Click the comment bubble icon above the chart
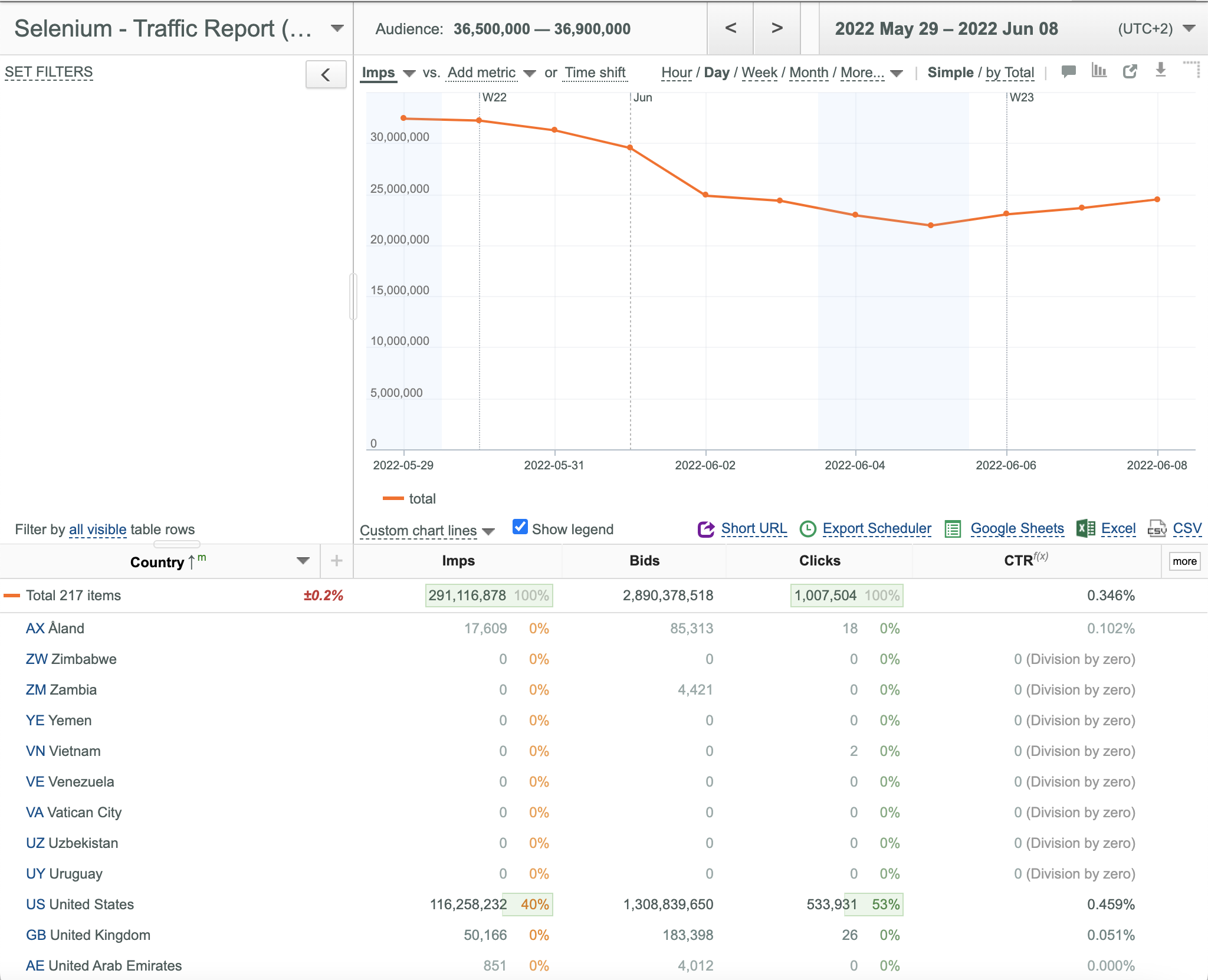This screenshot has height=980, width=1208. [x=1068, y=72]
